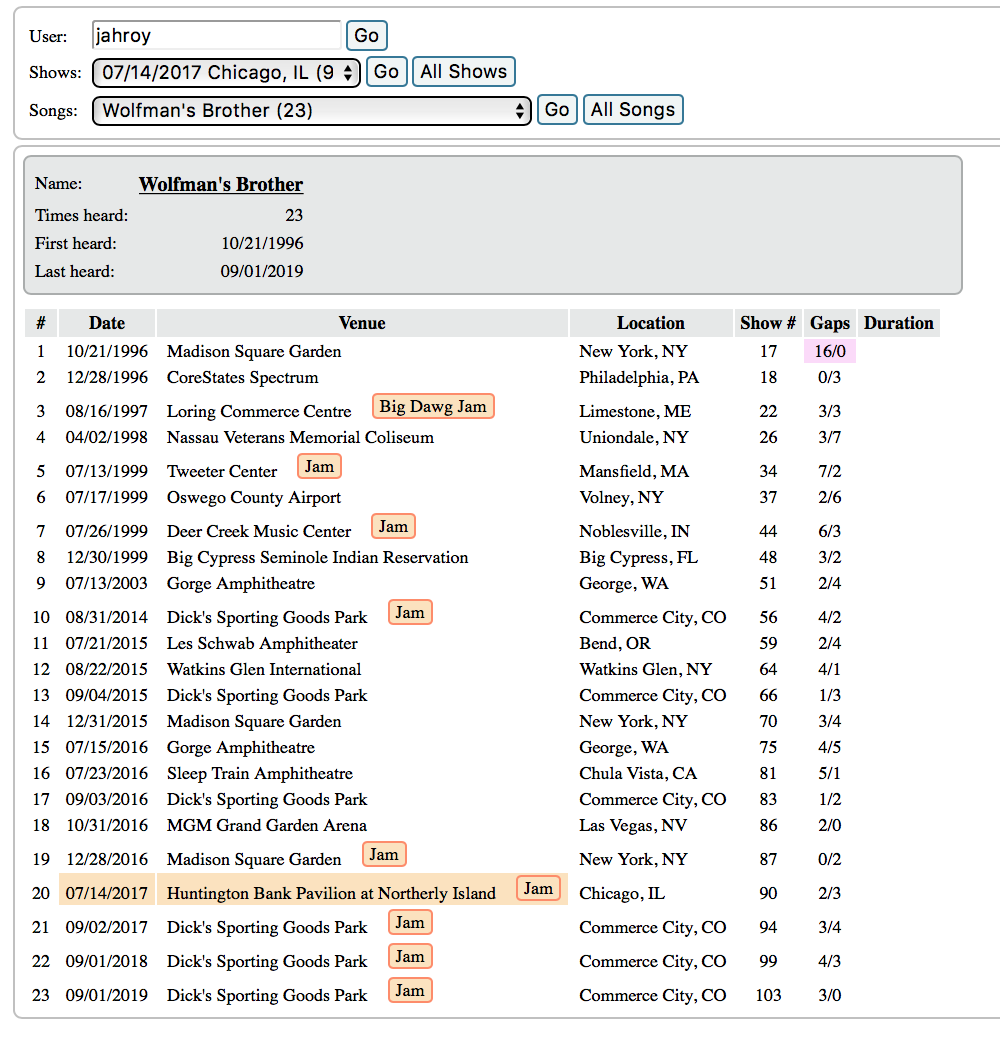The width and height of the screenshot is (1000, 1044).
Task: Open the All Shows list
Action: [463, 72]
